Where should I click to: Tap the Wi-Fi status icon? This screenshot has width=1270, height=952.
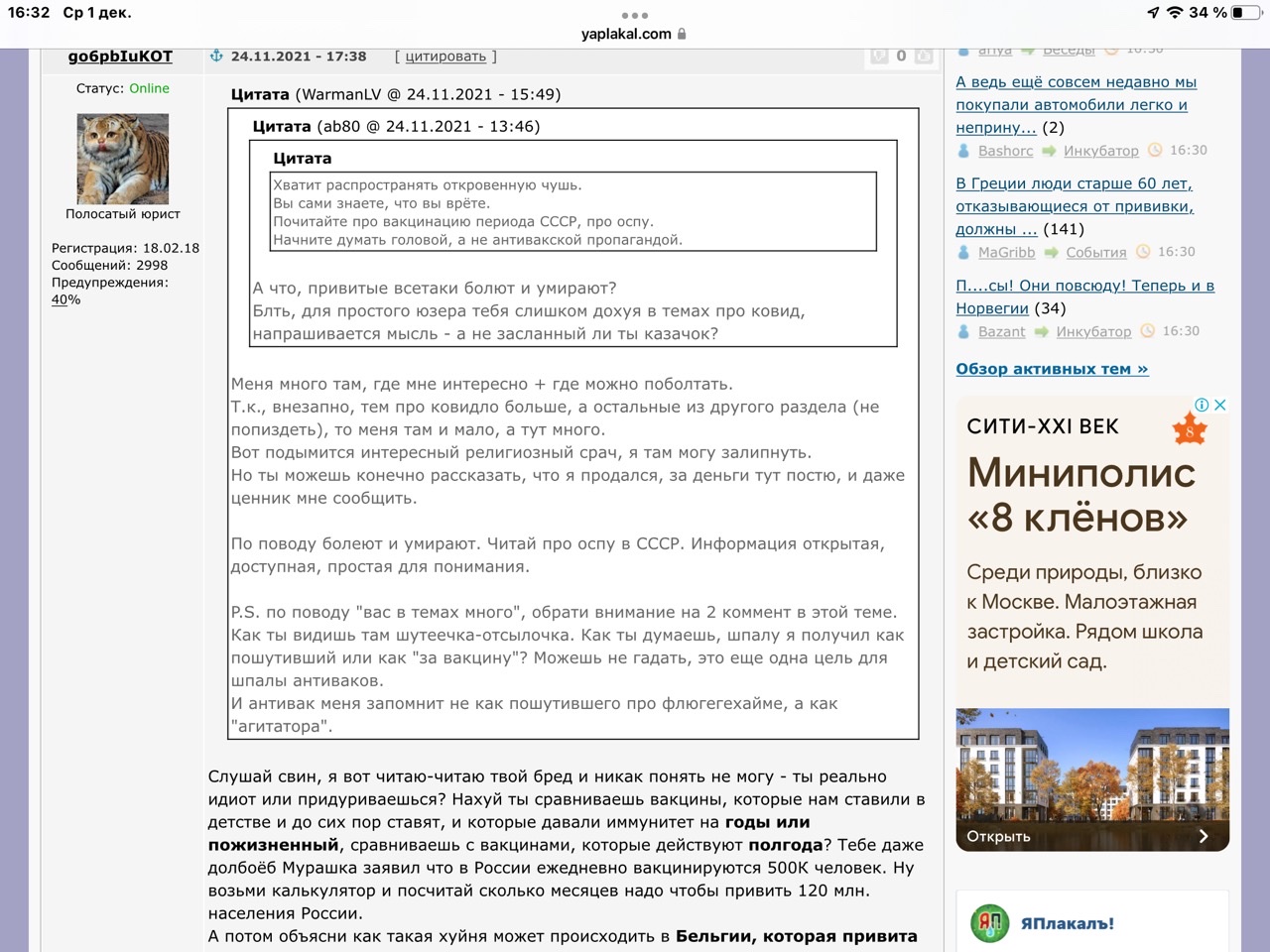click(x=1175, y=13)
